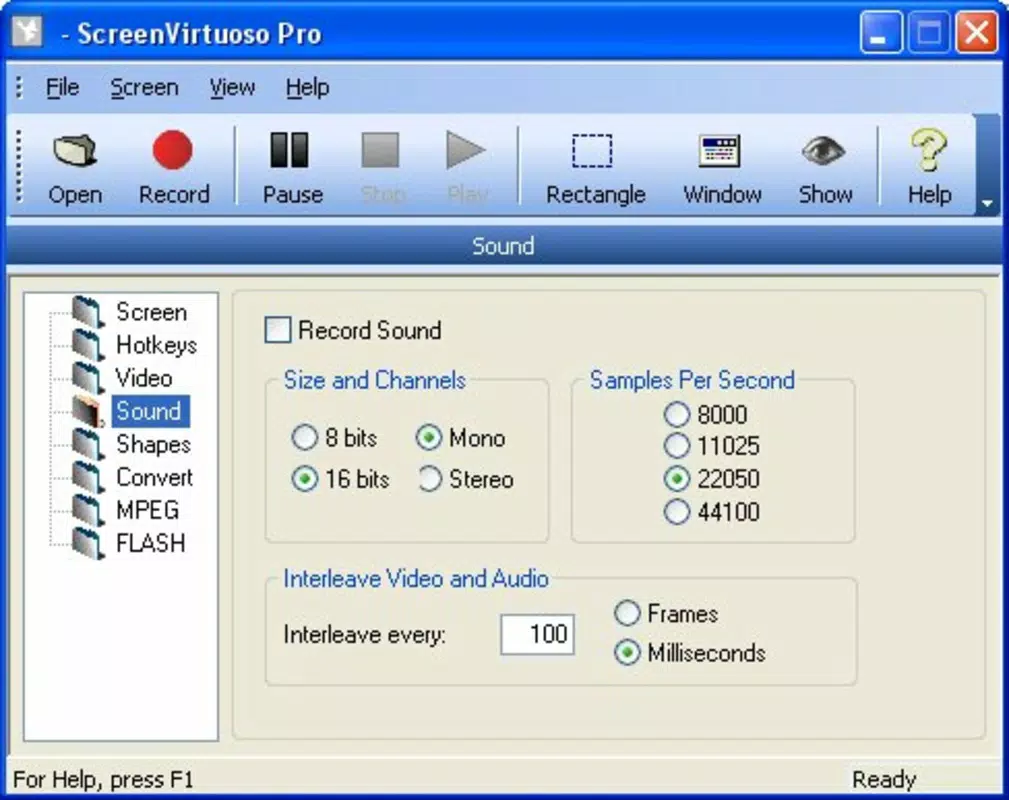The height and width of the screenshot is (800, 1009).
Task: Expand the toolbar overflow arrow
Action: pyautogui.click(x=986, y=203)
